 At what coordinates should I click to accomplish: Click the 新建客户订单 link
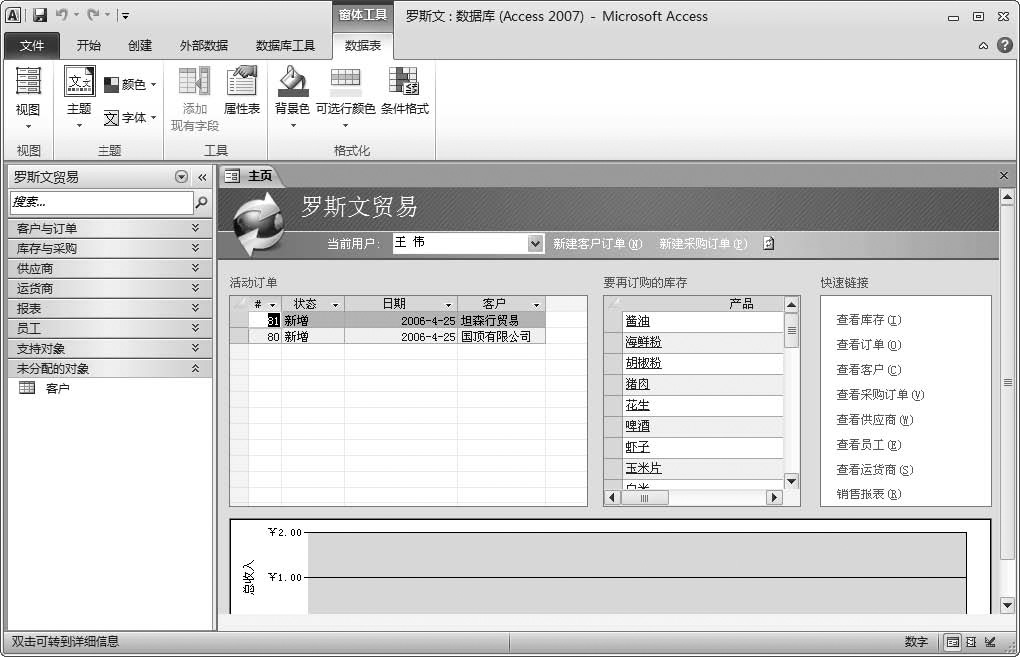tap(597, 244)
